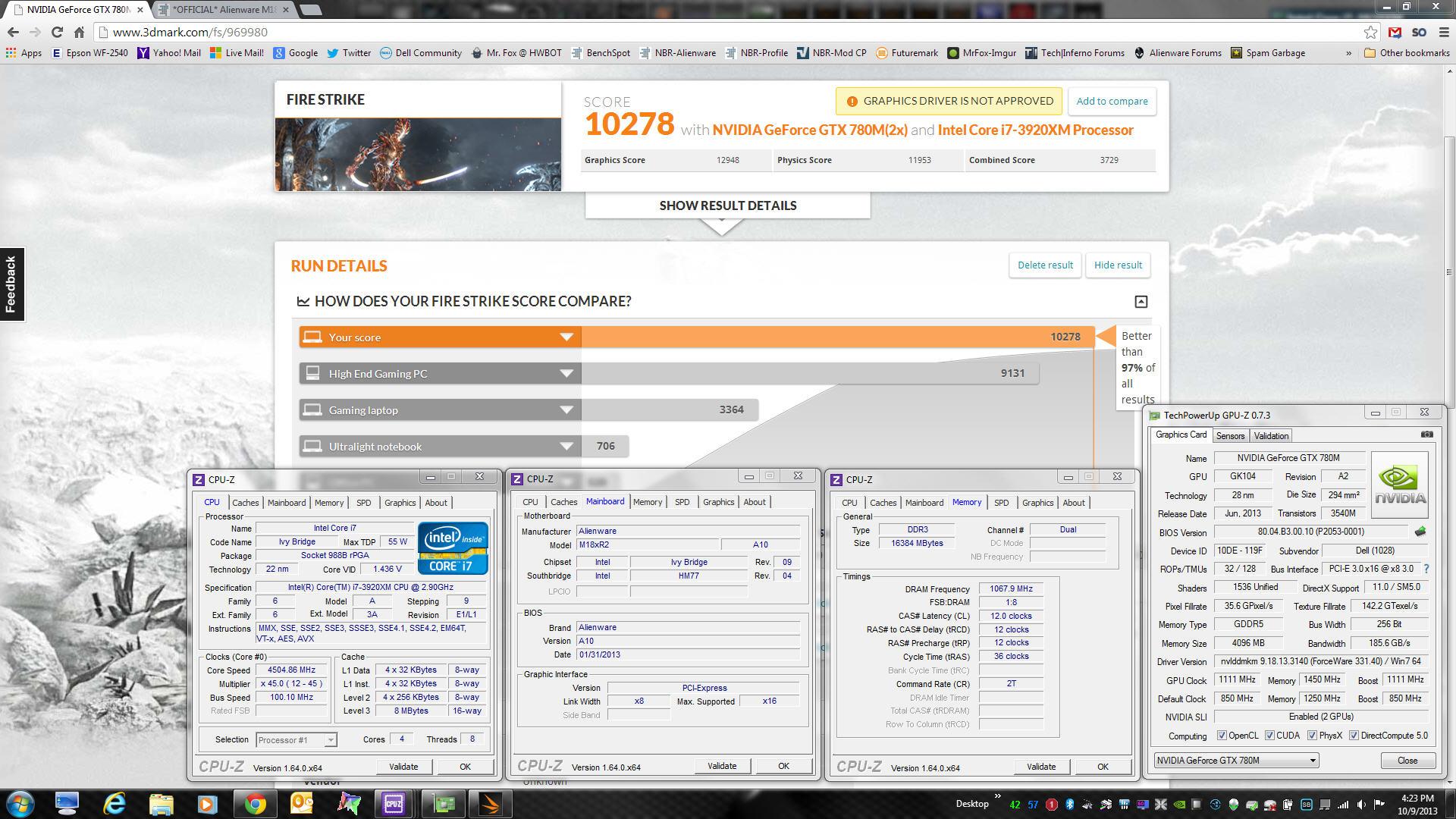1456x819 pixels.
Task: Launch Internet Explorer from the taskbar
Action: pyautogui.click(x=115, y=804)
